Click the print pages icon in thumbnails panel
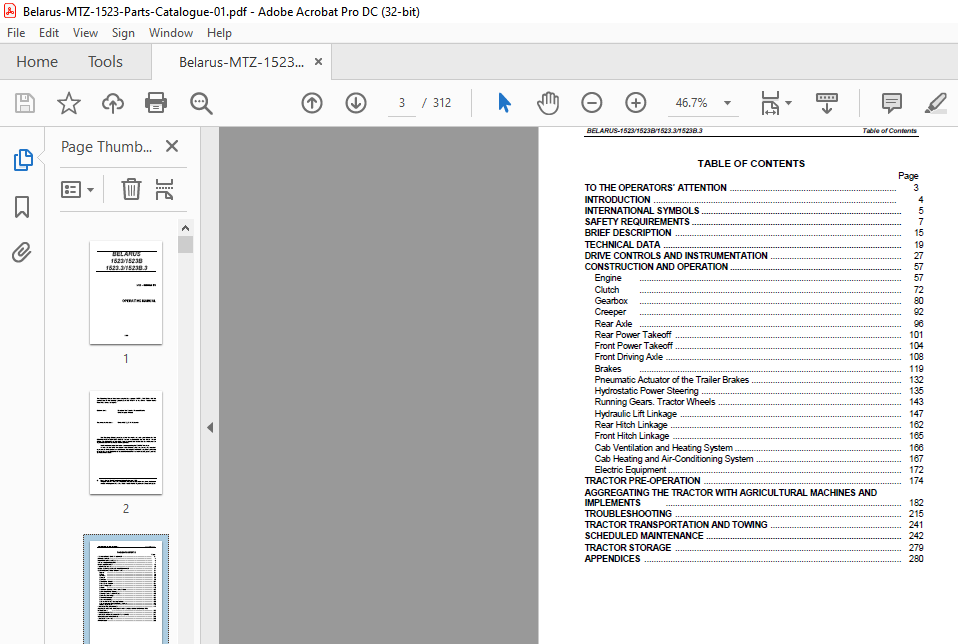Image resolution: width=958 pixels, height=644 pixels. coord(164,189)
